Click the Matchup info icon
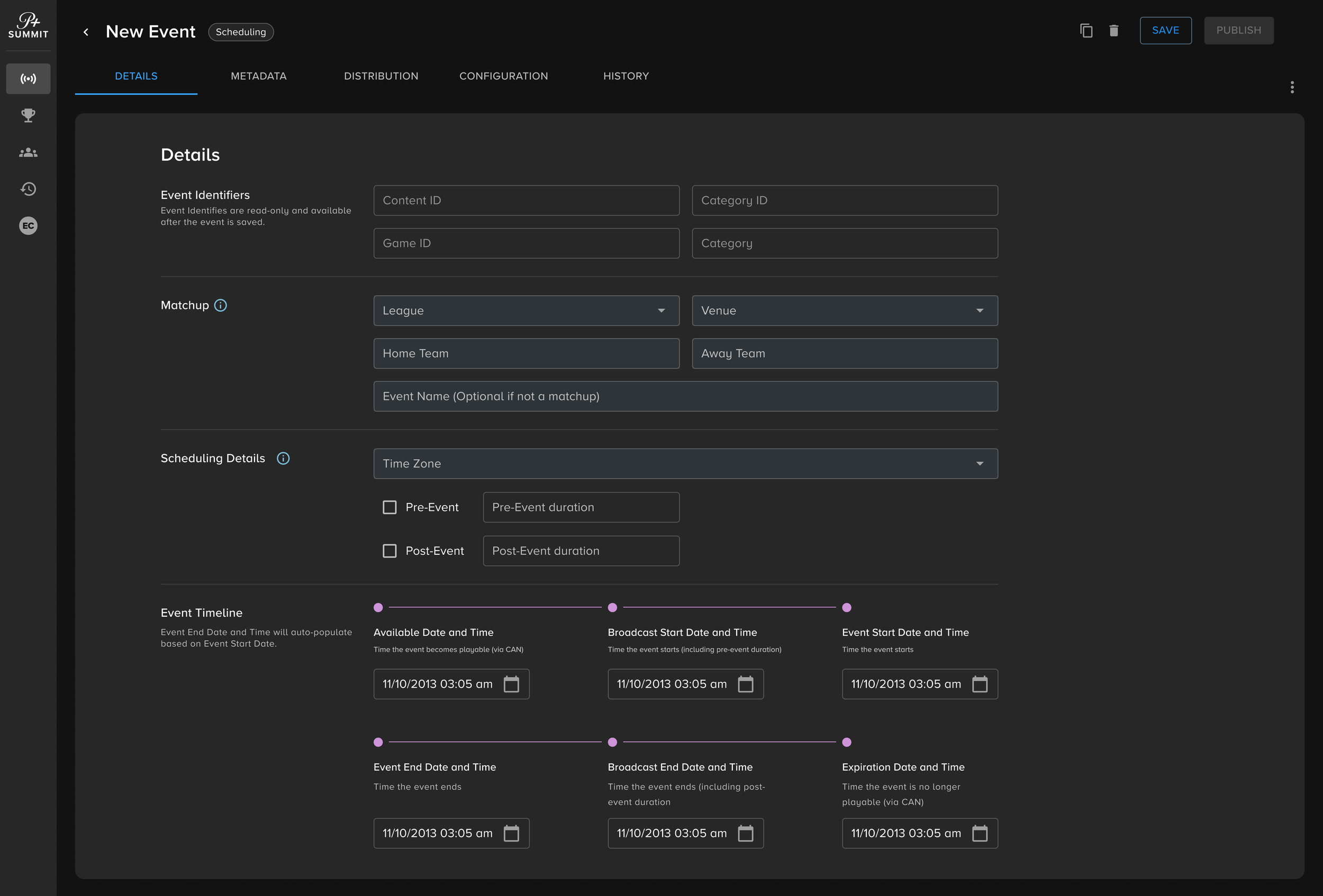 tap(220, 306)
